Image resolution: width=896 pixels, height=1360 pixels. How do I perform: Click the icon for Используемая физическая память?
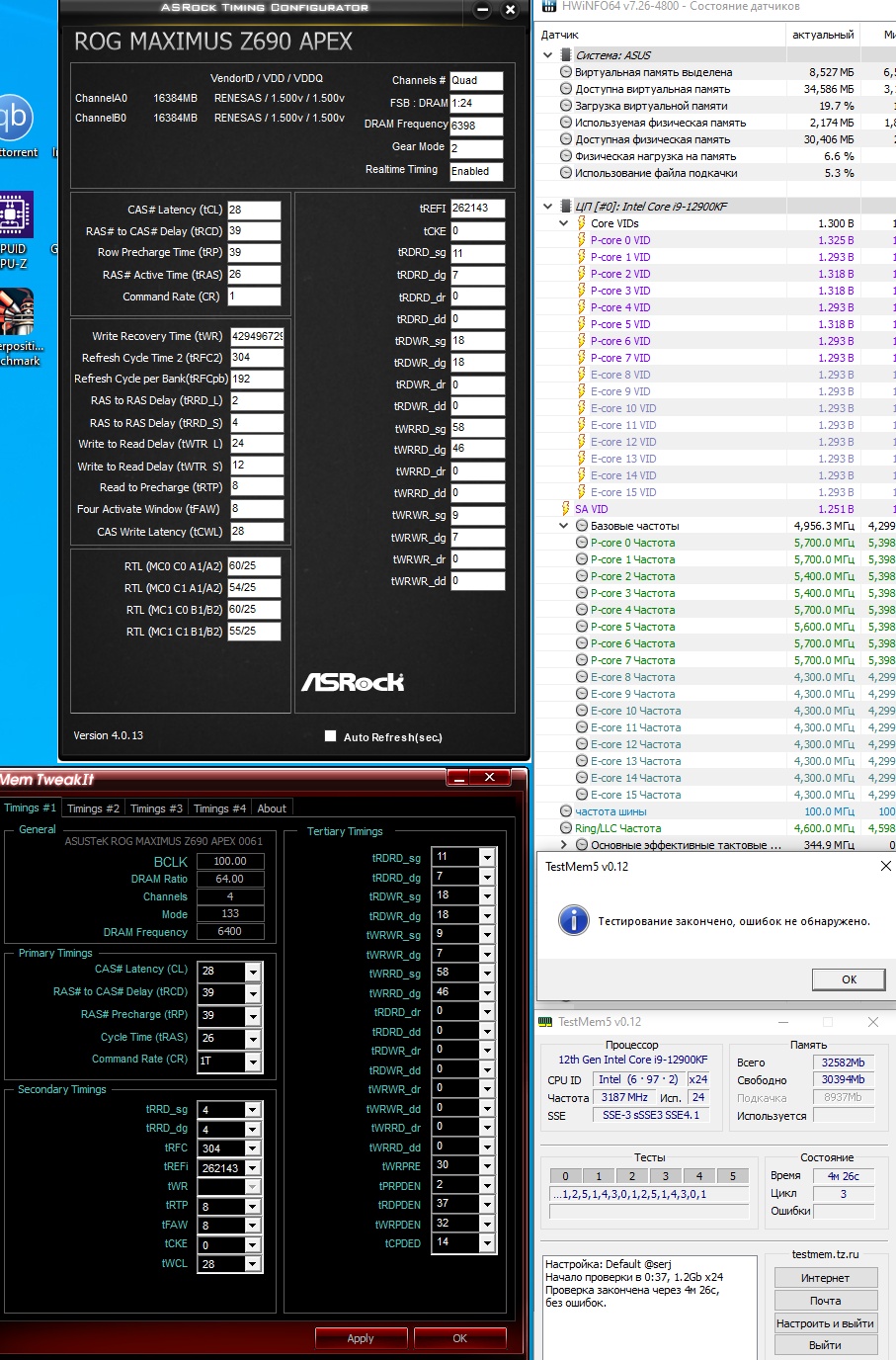[566, 123]
